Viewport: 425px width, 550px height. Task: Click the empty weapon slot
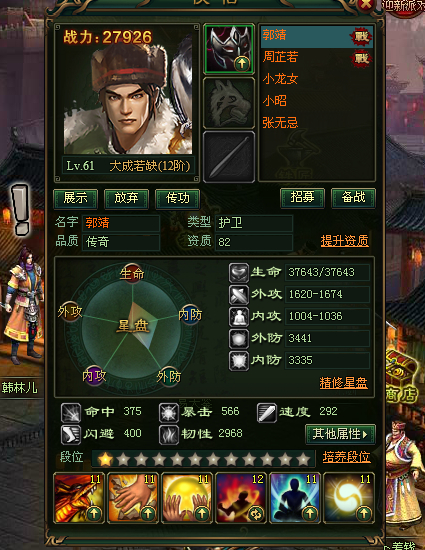[x=229, y=156]
